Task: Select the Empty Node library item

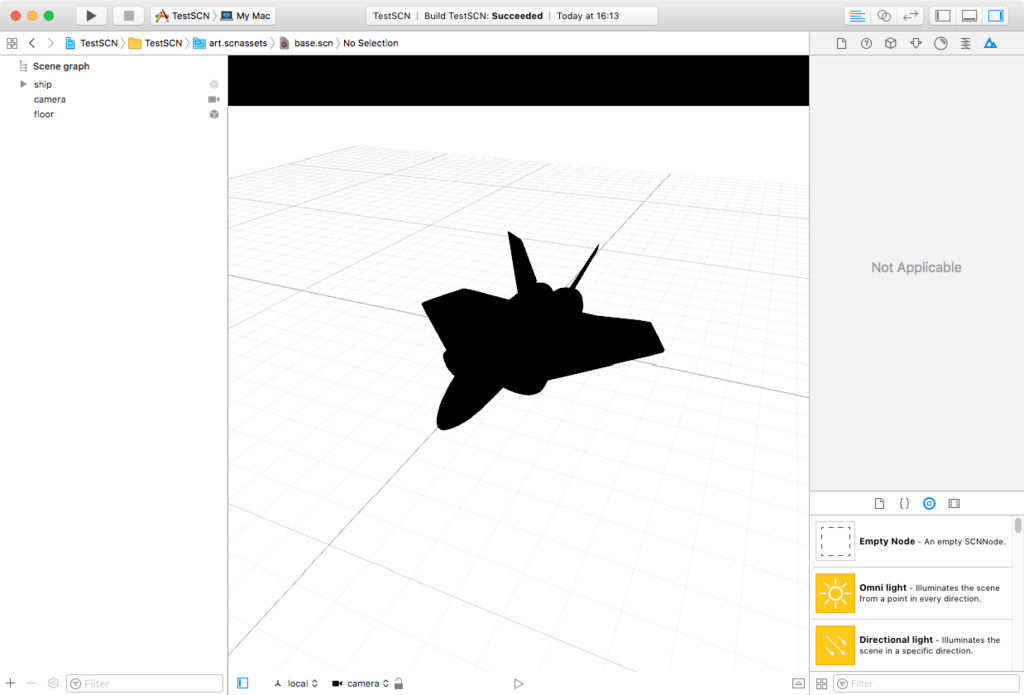Action: pyautogui.click(x=911, y=541)
